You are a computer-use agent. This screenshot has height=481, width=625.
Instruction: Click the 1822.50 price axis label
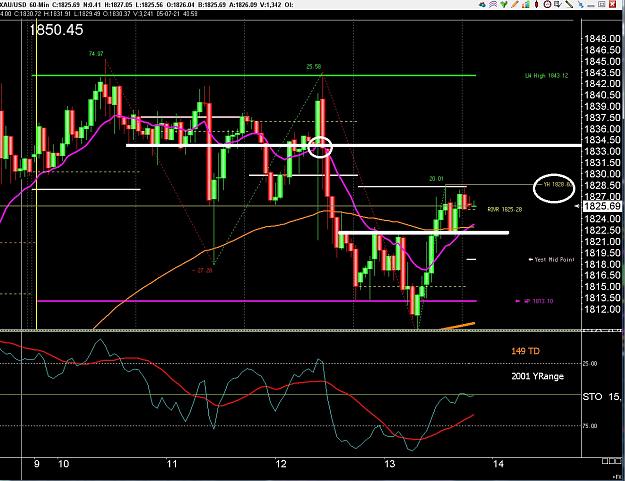coord(602,230)
